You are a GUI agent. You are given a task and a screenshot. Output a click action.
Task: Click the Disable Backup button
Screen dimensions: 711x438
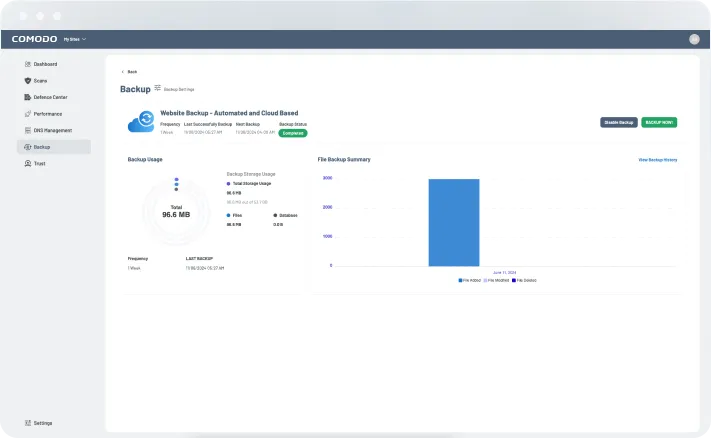pos(618,122)
